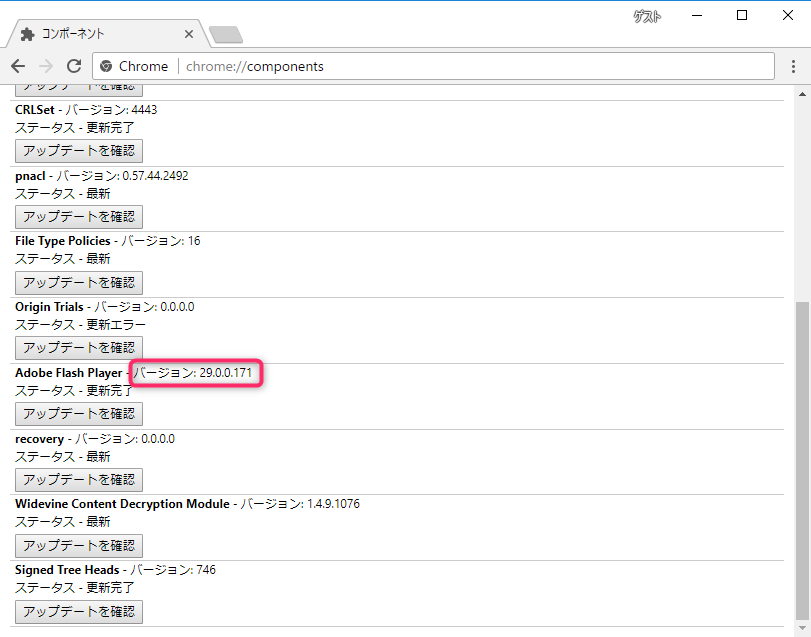The image size is (811, 637).
Task: Close the コンポーネント tab
Action: (189, 34)
